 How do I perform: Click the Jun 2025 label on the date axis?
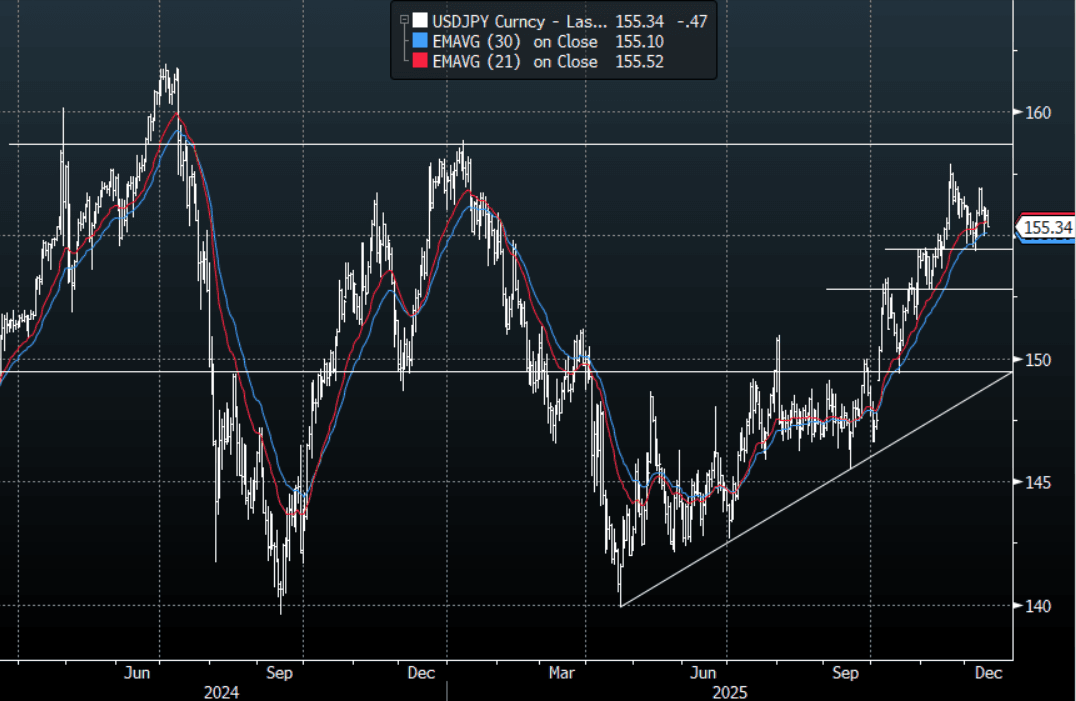click(703, 673)
